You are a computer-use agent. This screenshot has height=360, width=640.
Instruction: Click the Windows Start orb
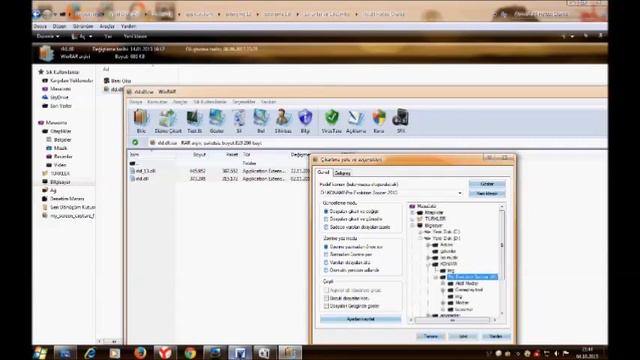(40, 353)
